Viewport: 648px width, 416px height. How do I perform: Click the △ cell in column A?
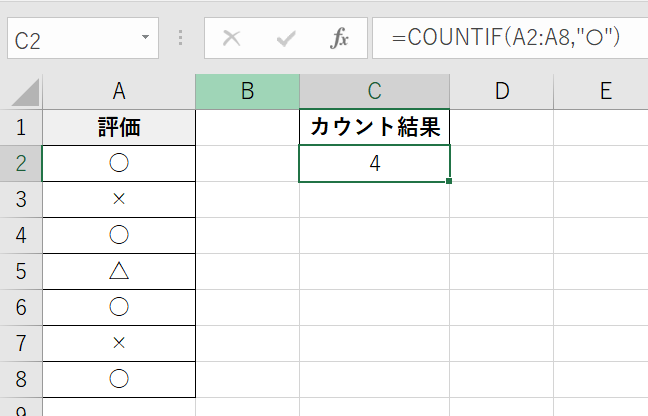pyautogui.click(x=118, y=271)
